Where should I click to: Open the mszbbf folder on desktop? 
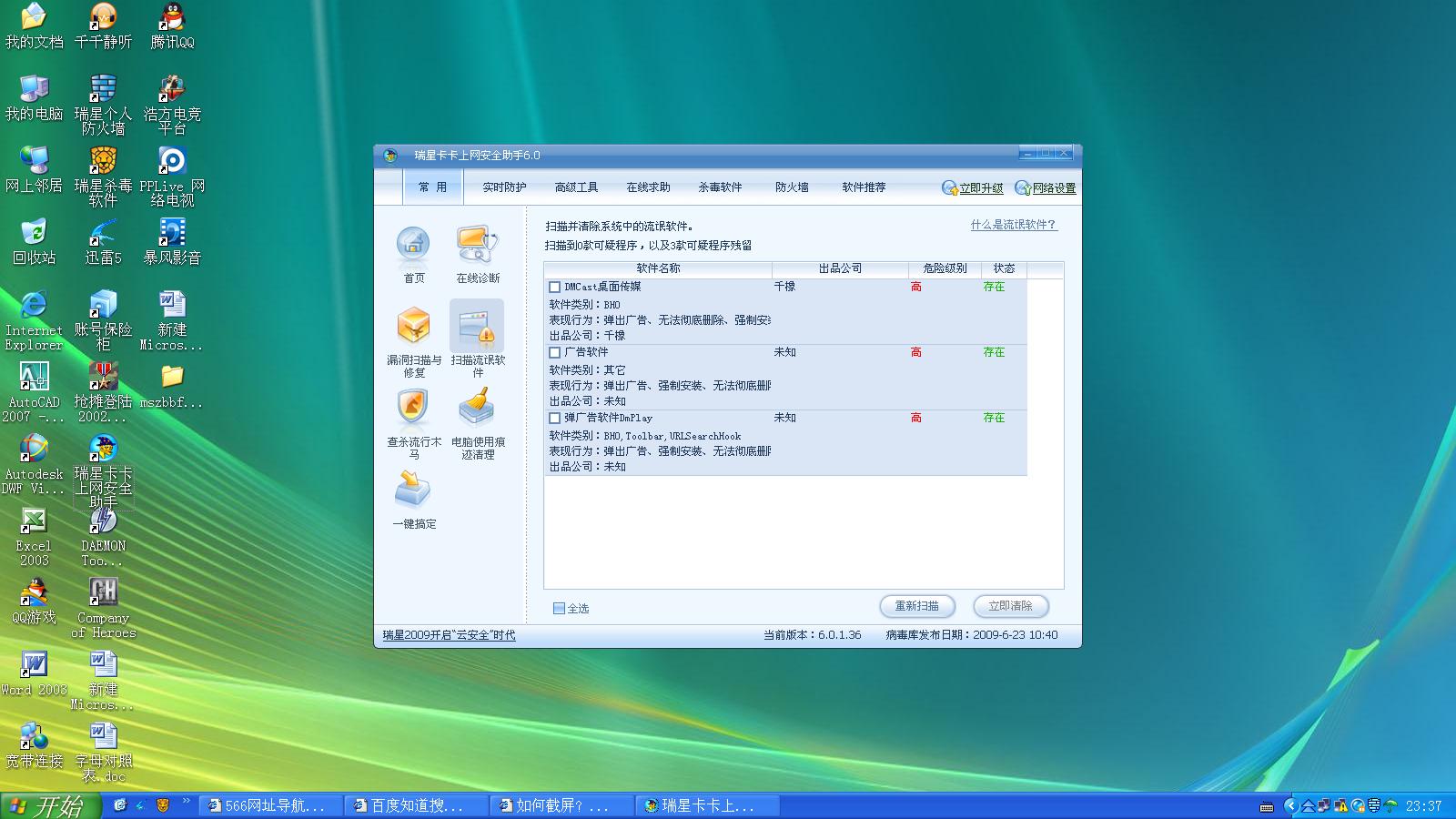pos(172,385)
